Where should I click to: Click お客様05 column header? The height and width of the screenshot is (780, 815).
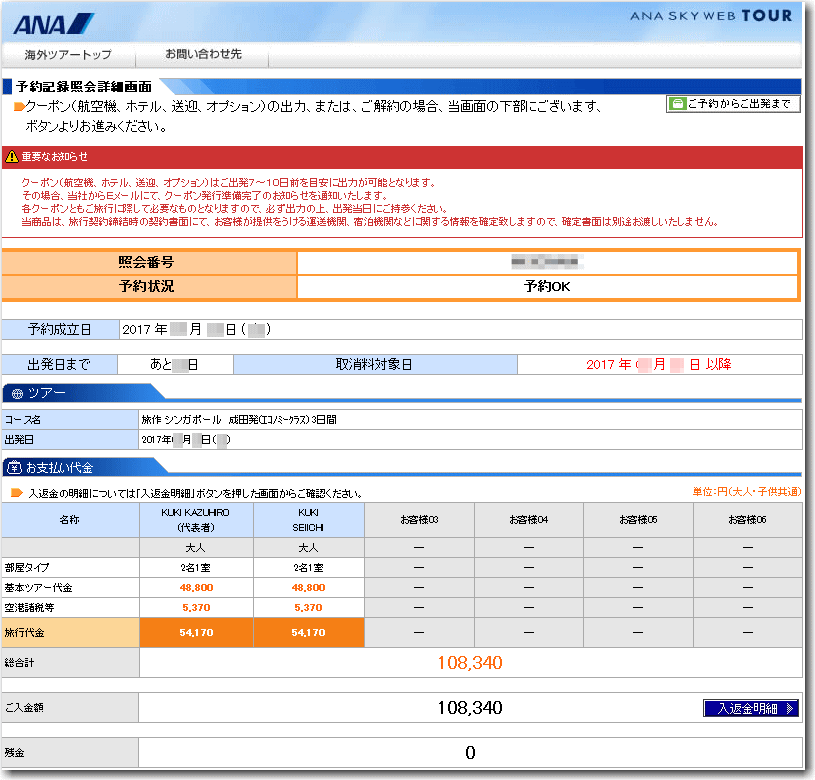coord(638,520)
